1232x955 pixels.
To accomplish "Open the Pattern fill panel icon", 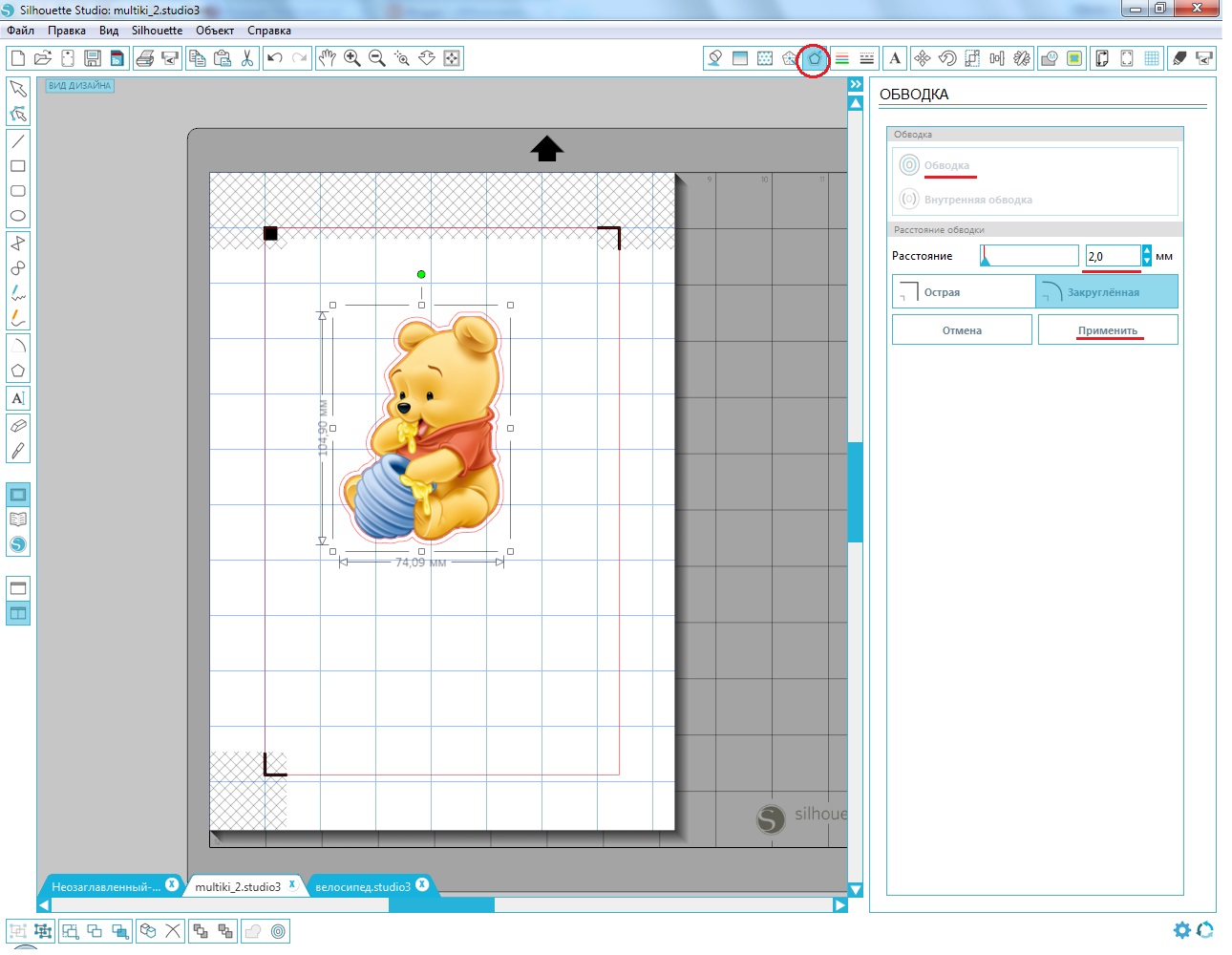I will coord(765,58).
